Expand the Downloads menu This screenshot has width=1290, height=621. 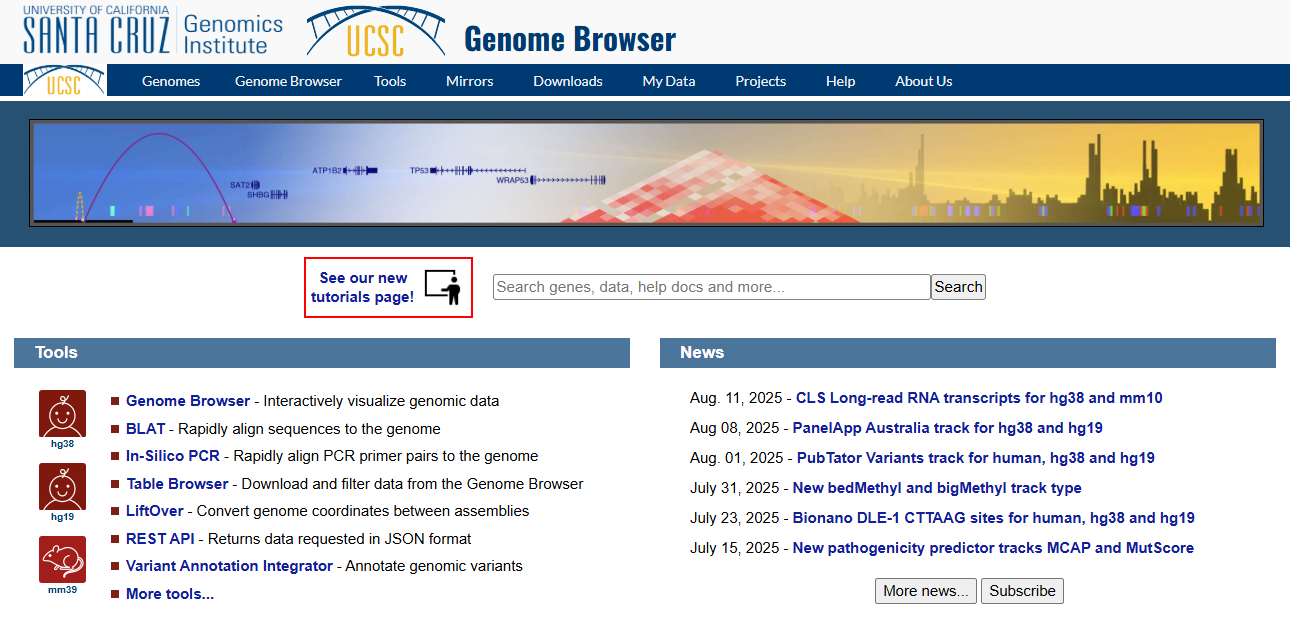pyautogui.click(x=568, y=81)
